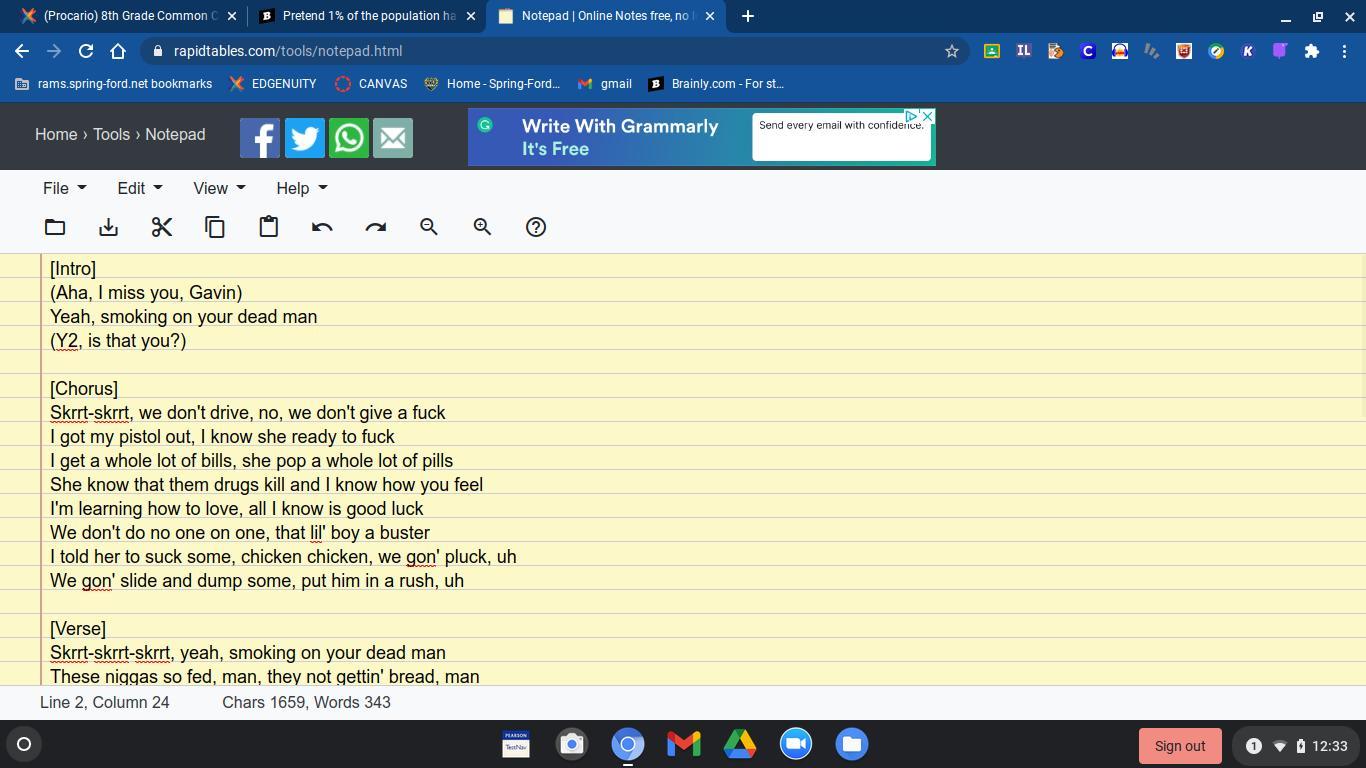Screen dimensions: 1366x768
Task: Click the address bar URL field
Action: pyautogui.click(x=556, y=51)
